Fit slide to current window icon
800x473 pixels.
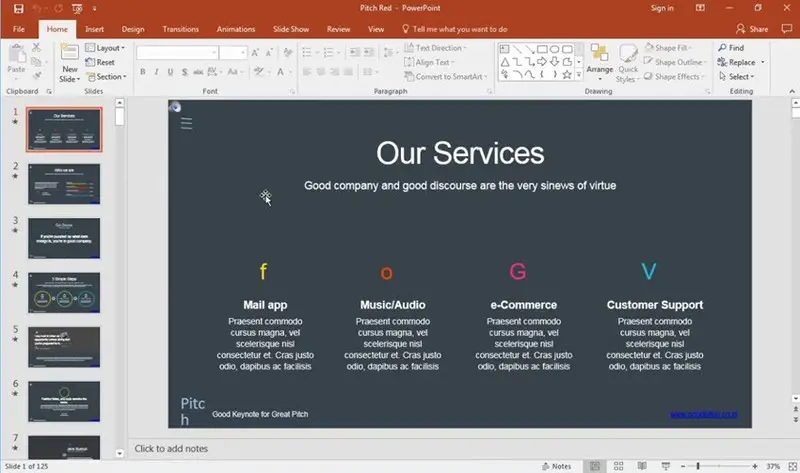[792, 466]
